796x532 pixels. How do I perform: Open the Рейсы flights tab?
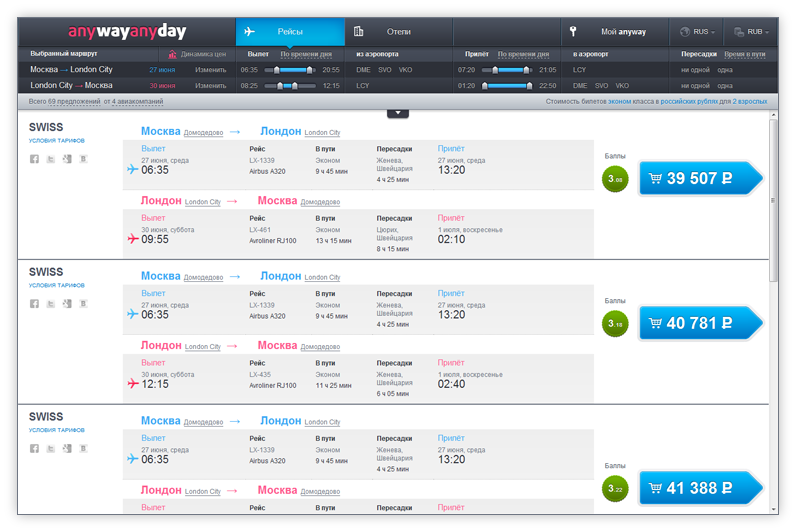[x=290, y=31]
